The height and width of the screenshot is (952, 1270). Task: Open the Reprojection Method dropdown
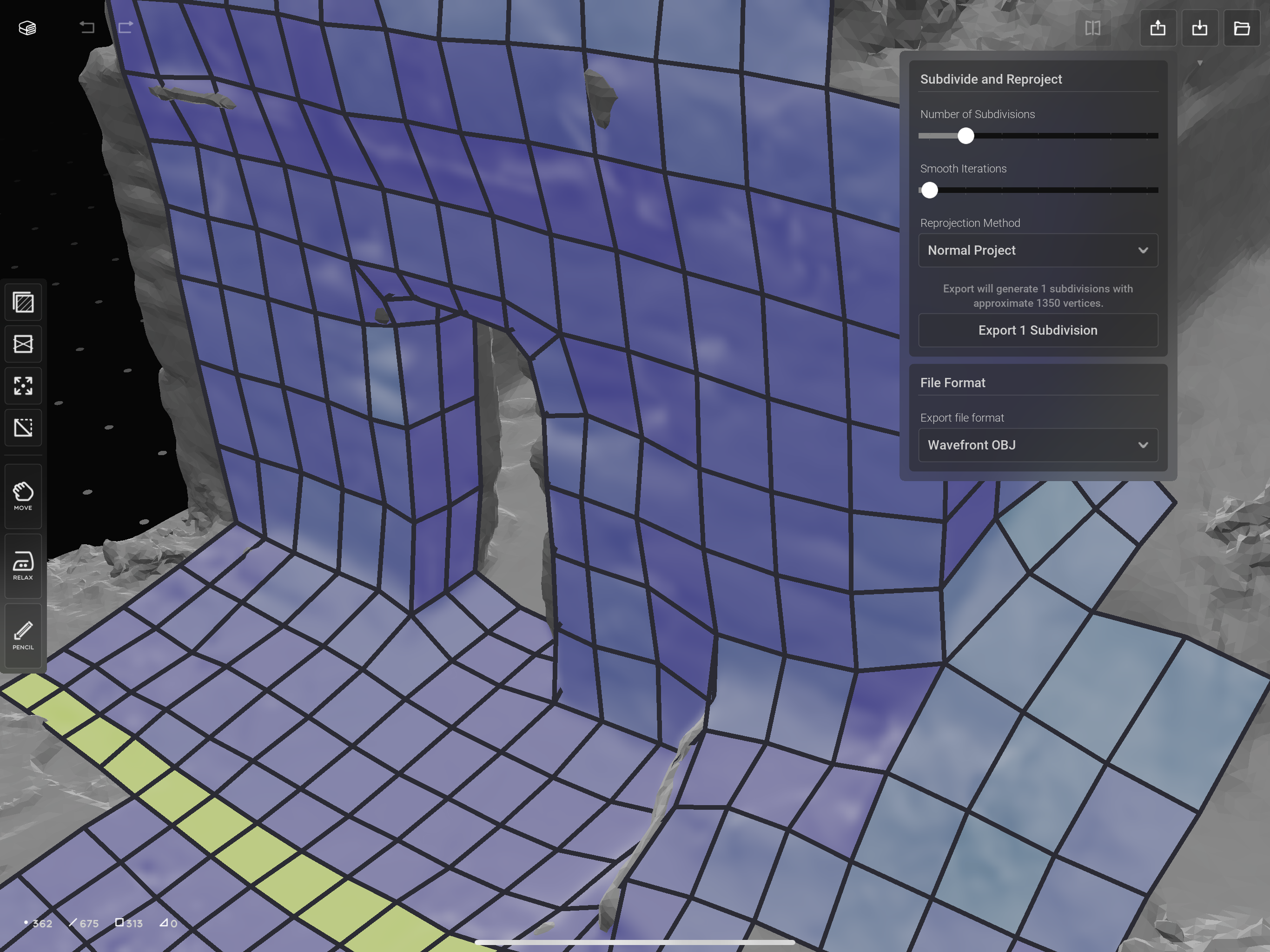1038,251
